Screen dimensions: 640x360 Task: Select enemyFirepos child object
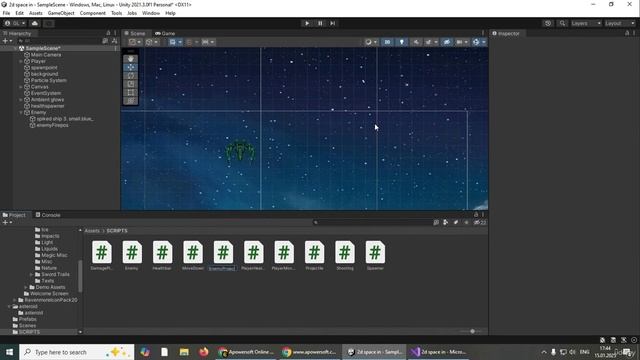[52, 125]
